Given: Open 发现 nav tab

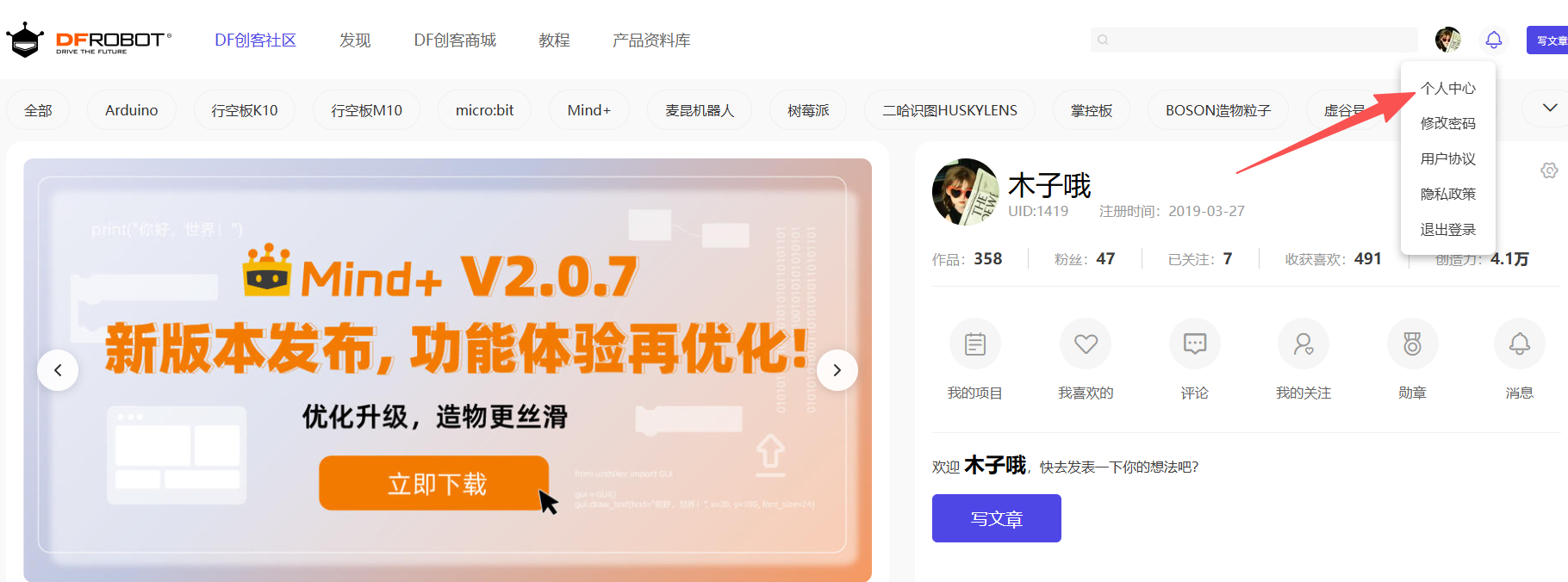Looking at the screenshot, I should [x=355, y=40].
